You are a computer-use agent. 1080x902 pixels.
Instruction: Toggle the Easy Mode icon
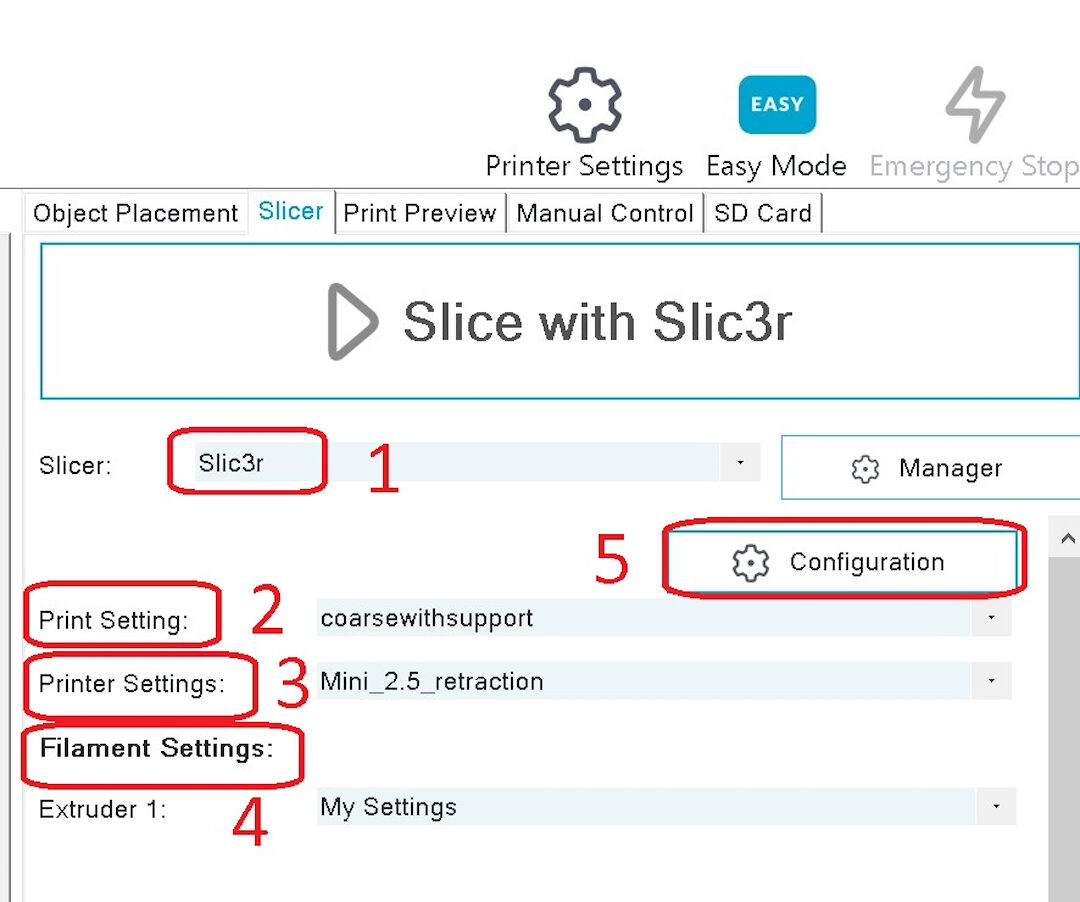click(777, 105)
